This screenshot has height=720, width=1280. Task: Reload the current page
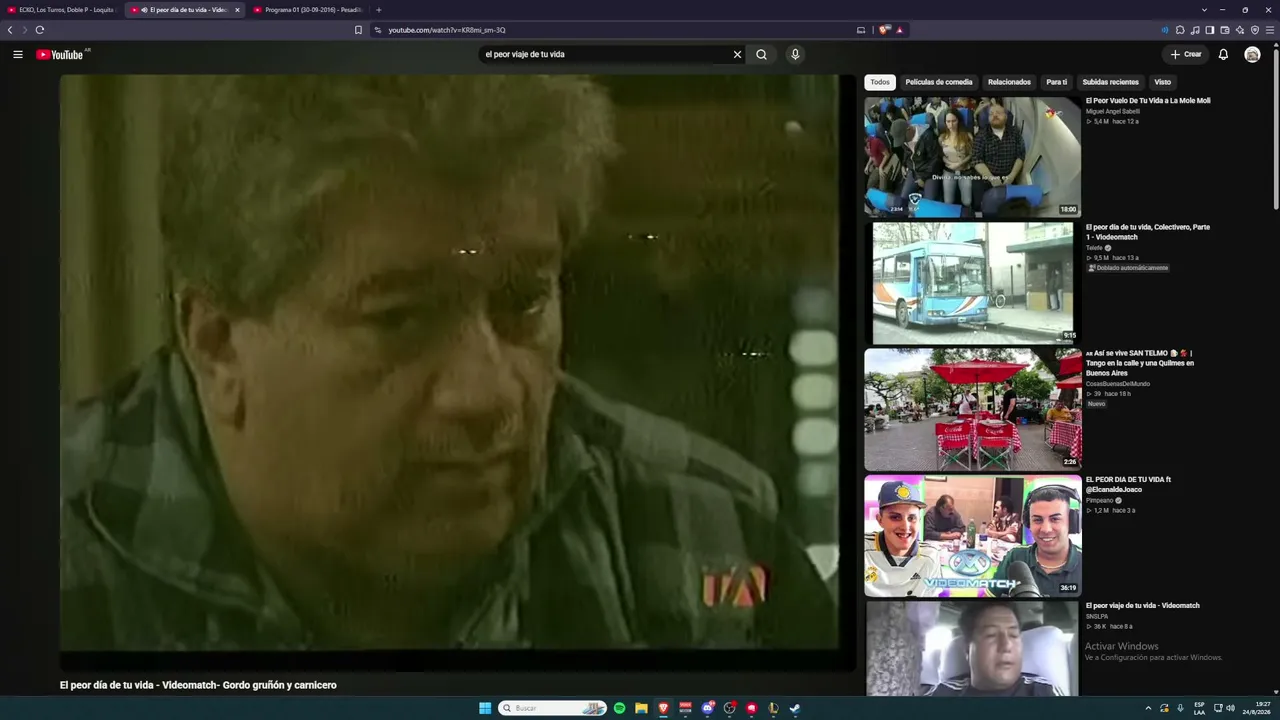pos(40,30)
